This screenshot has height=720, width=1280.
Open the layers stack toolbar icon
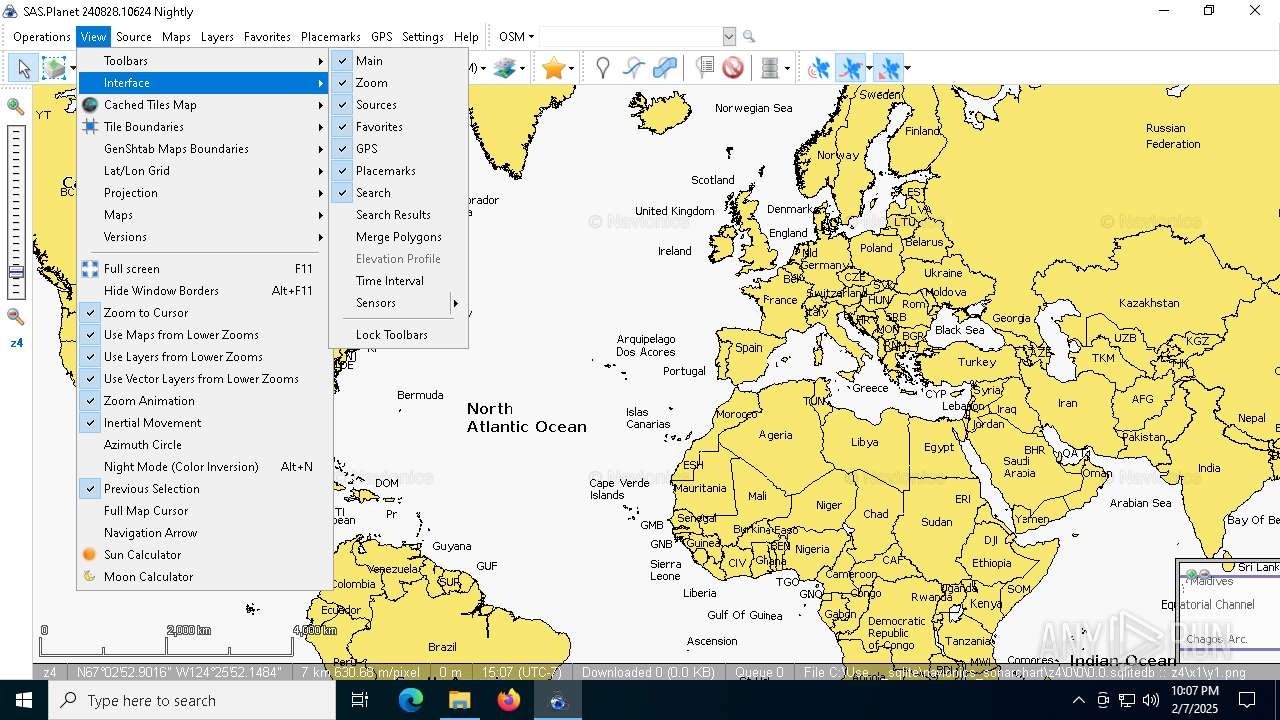[x=505, y=68]
